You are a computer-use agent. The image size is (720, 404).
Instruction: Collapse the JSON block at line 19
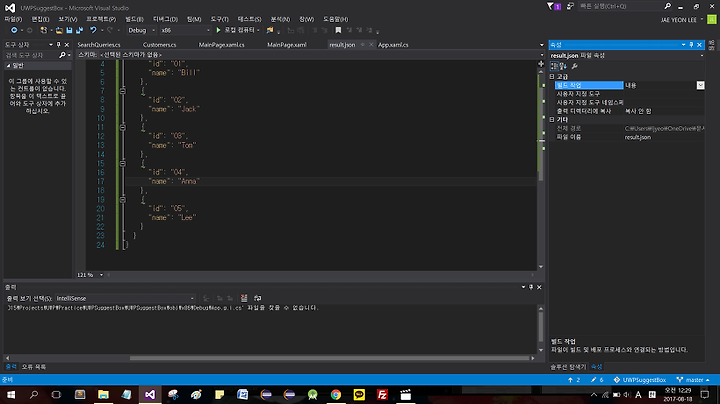pyautogui.click(x=123, y=200)
